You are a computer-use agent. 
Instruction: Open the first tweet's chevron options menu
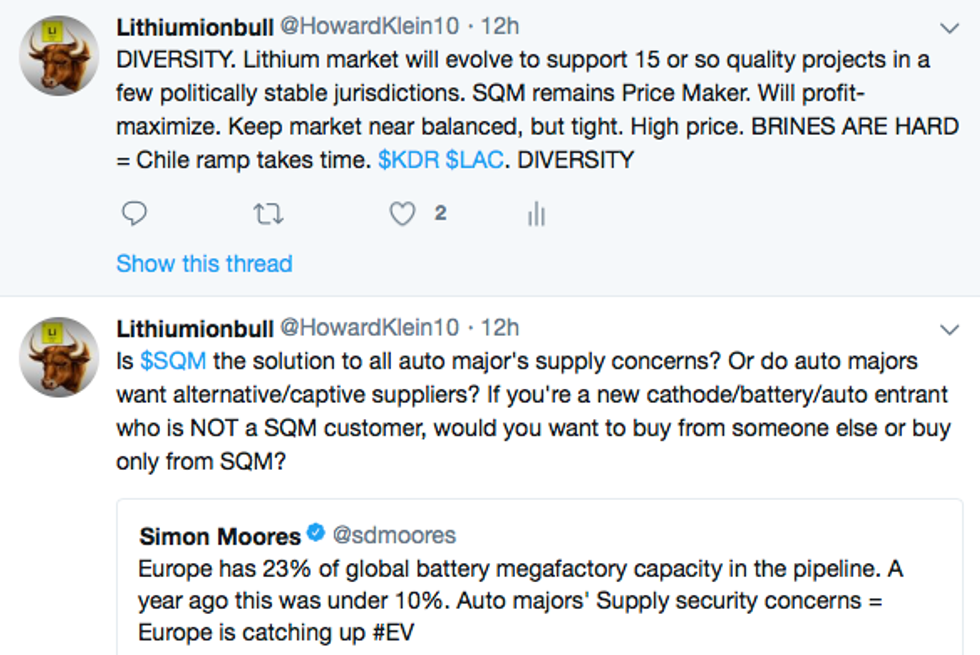(x=949, y=27)
